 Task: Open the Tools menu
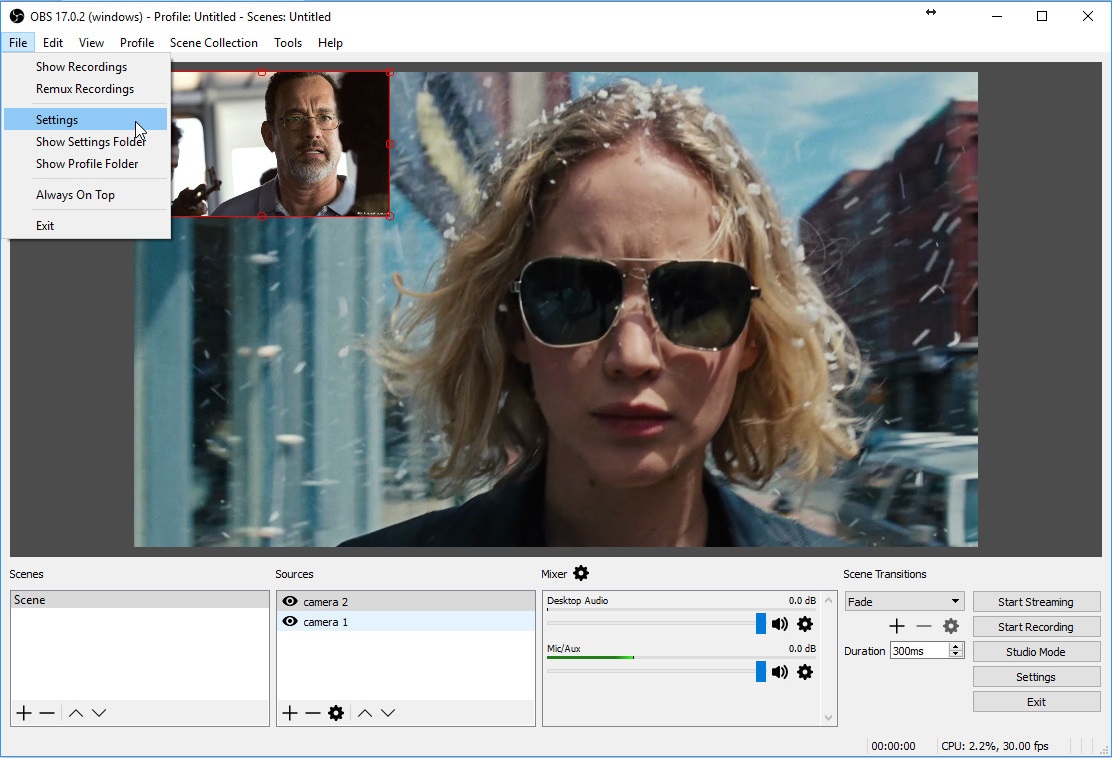click(x=288, y=43)
